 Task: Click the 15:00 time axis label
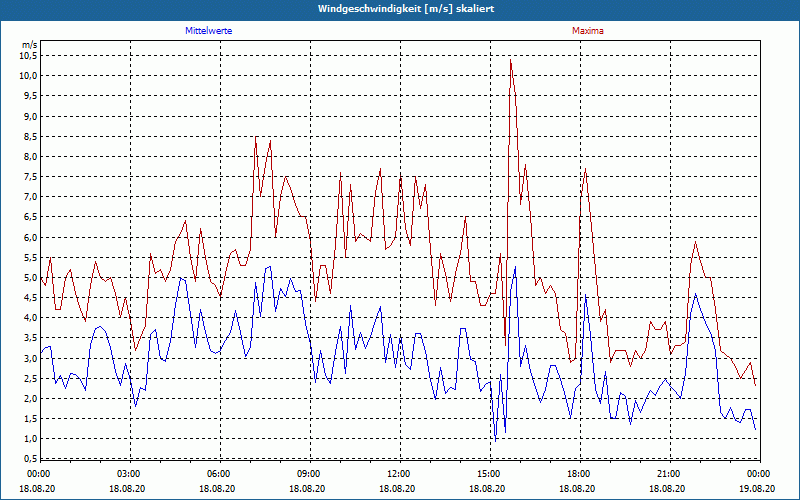pos(487,474)
